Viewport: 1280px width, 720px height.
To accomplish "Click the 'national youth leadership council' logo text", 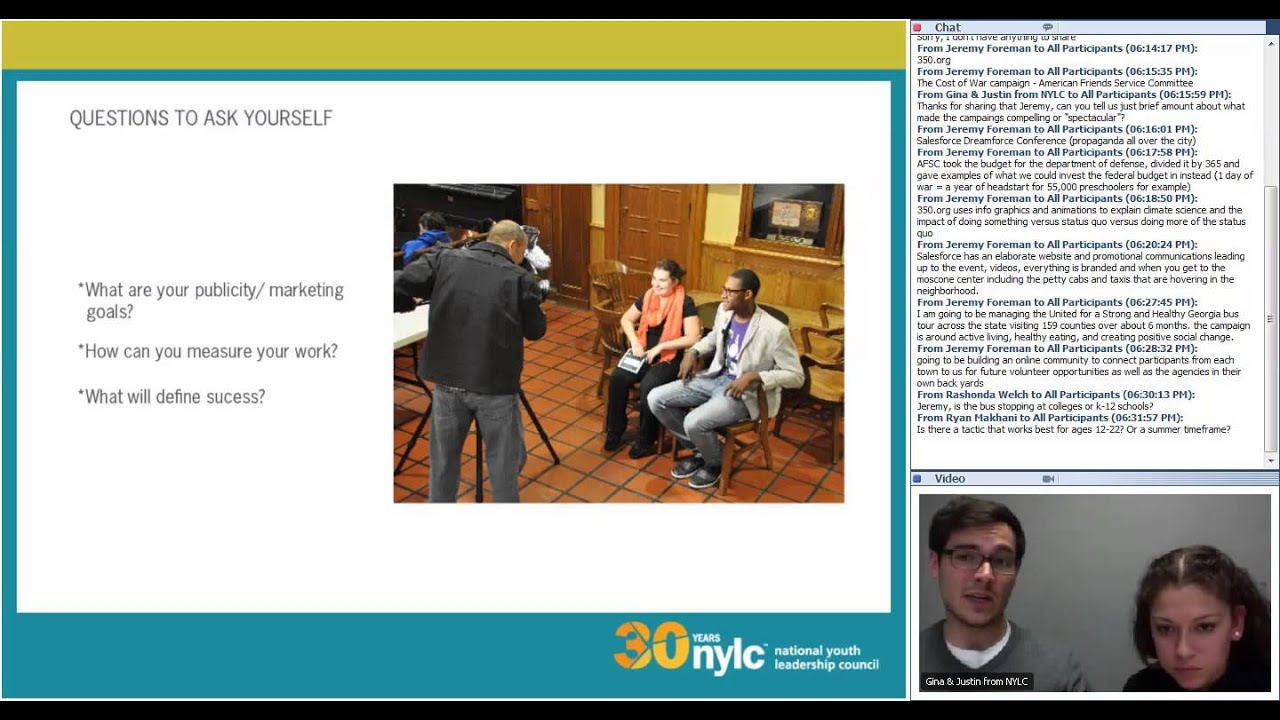I will [x=826, y=657].
